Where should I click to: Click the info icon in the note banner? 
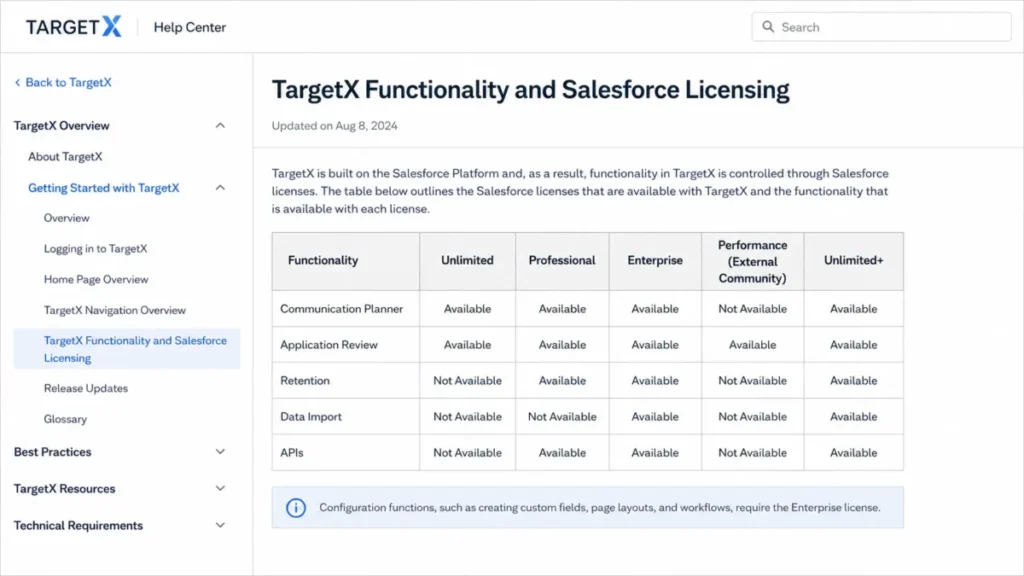(296, 507)
